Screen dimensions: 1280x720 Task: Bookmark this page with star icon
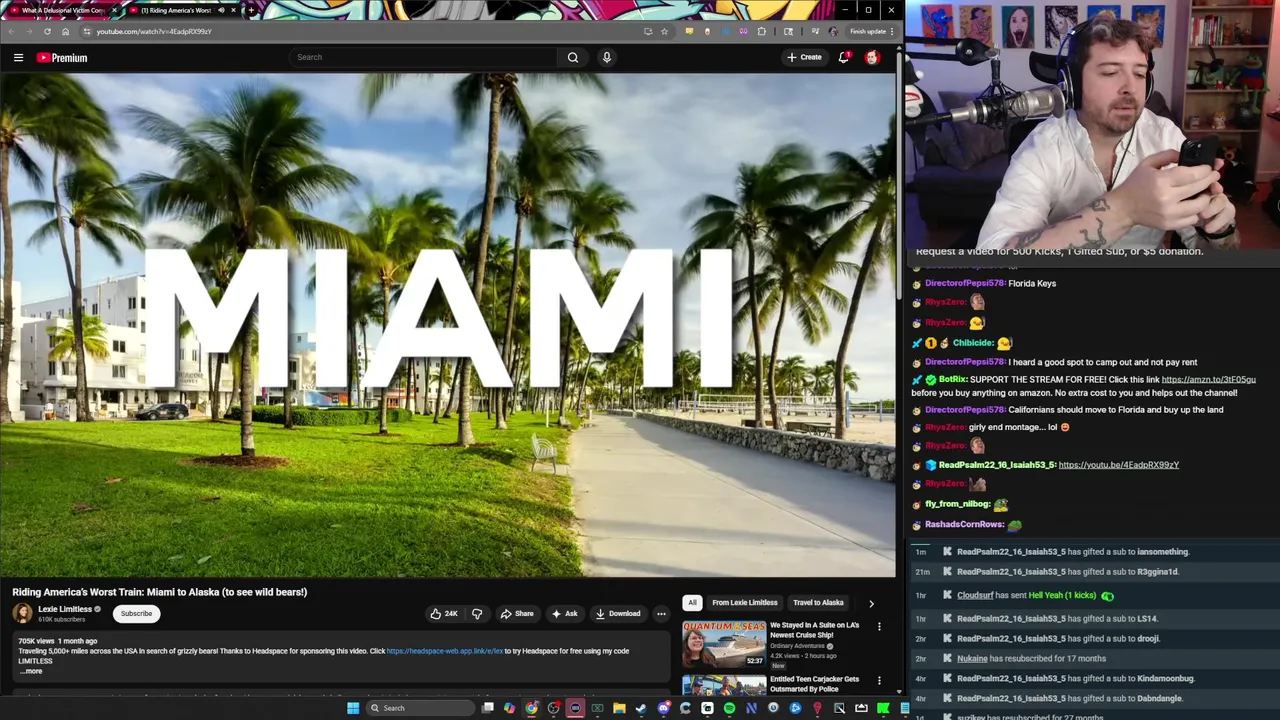click(664, 31)
